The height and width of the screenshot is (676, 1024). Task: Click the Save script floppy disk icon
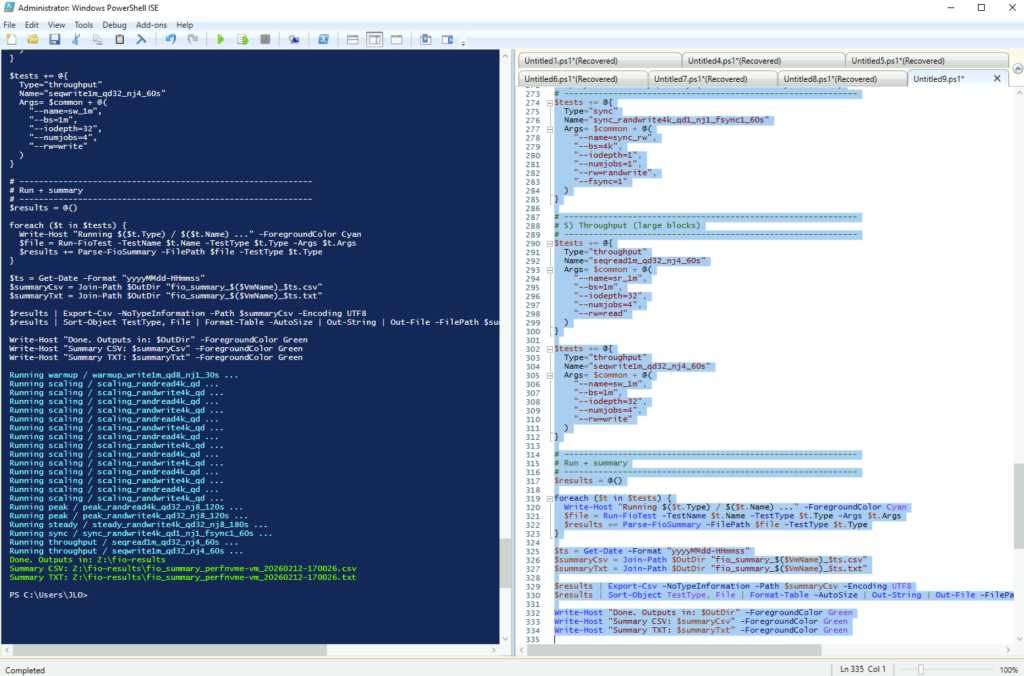coord(55,39)
